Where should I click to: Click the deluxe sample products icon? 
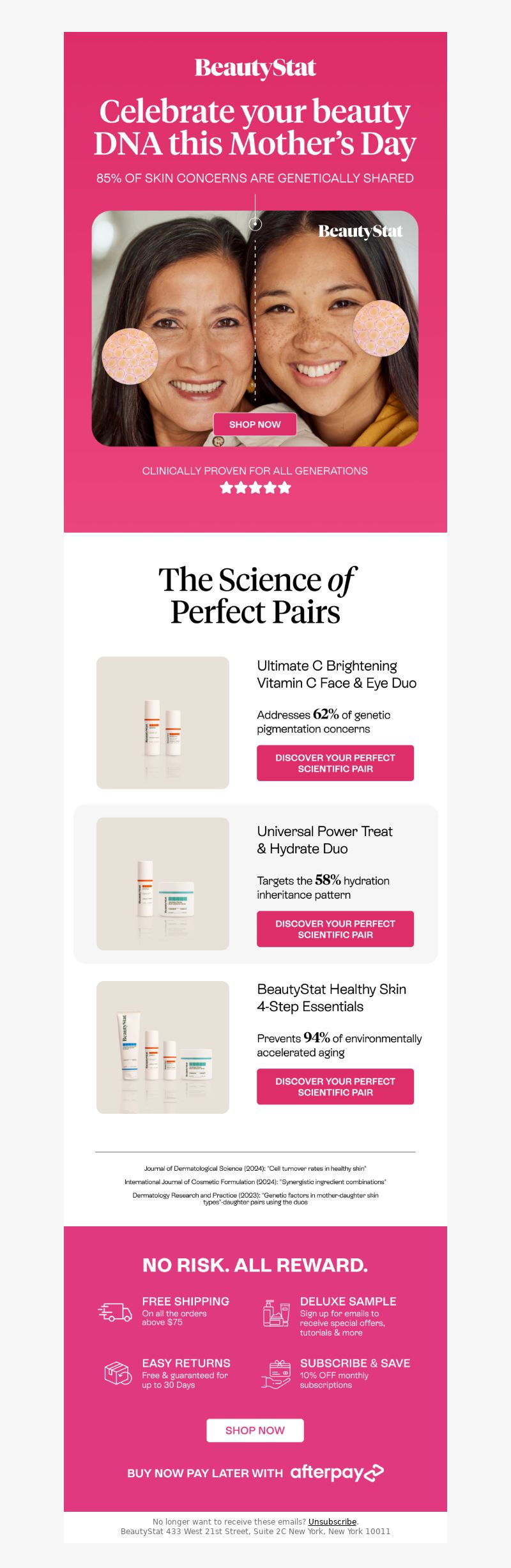coord(276,1313)
